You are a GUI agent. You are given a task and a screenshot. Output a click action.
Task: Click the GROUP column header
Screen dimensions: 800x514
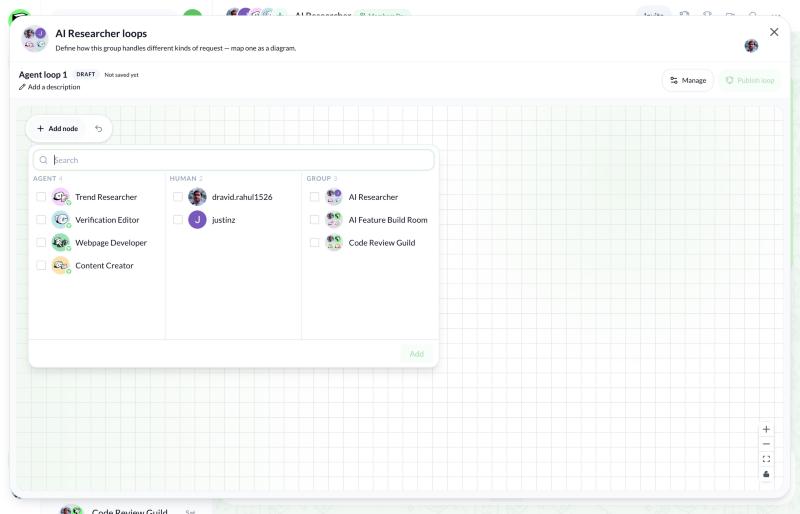[x=319, y=179]
